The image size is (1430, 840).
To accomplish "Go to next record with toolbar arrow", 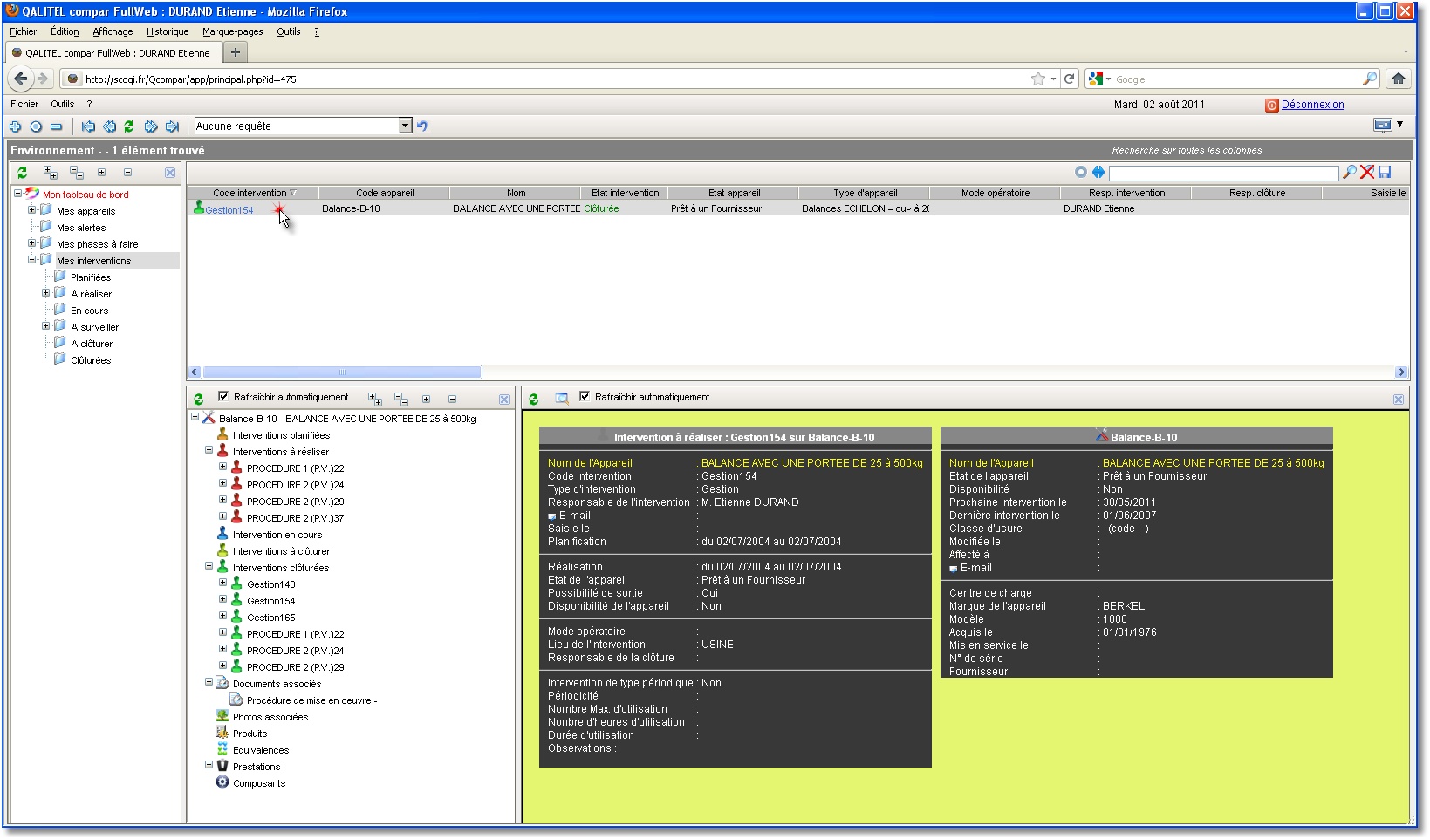I will tap(151, 126).
